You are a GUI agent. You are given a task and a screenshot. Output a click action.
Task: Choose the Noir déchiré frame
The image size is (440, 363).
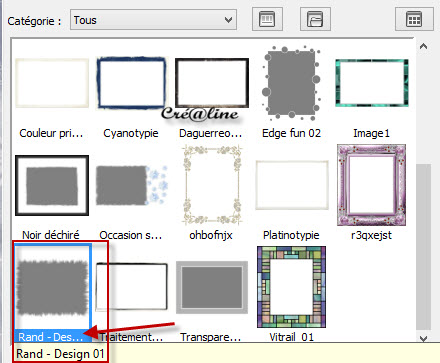pos(52,185)
